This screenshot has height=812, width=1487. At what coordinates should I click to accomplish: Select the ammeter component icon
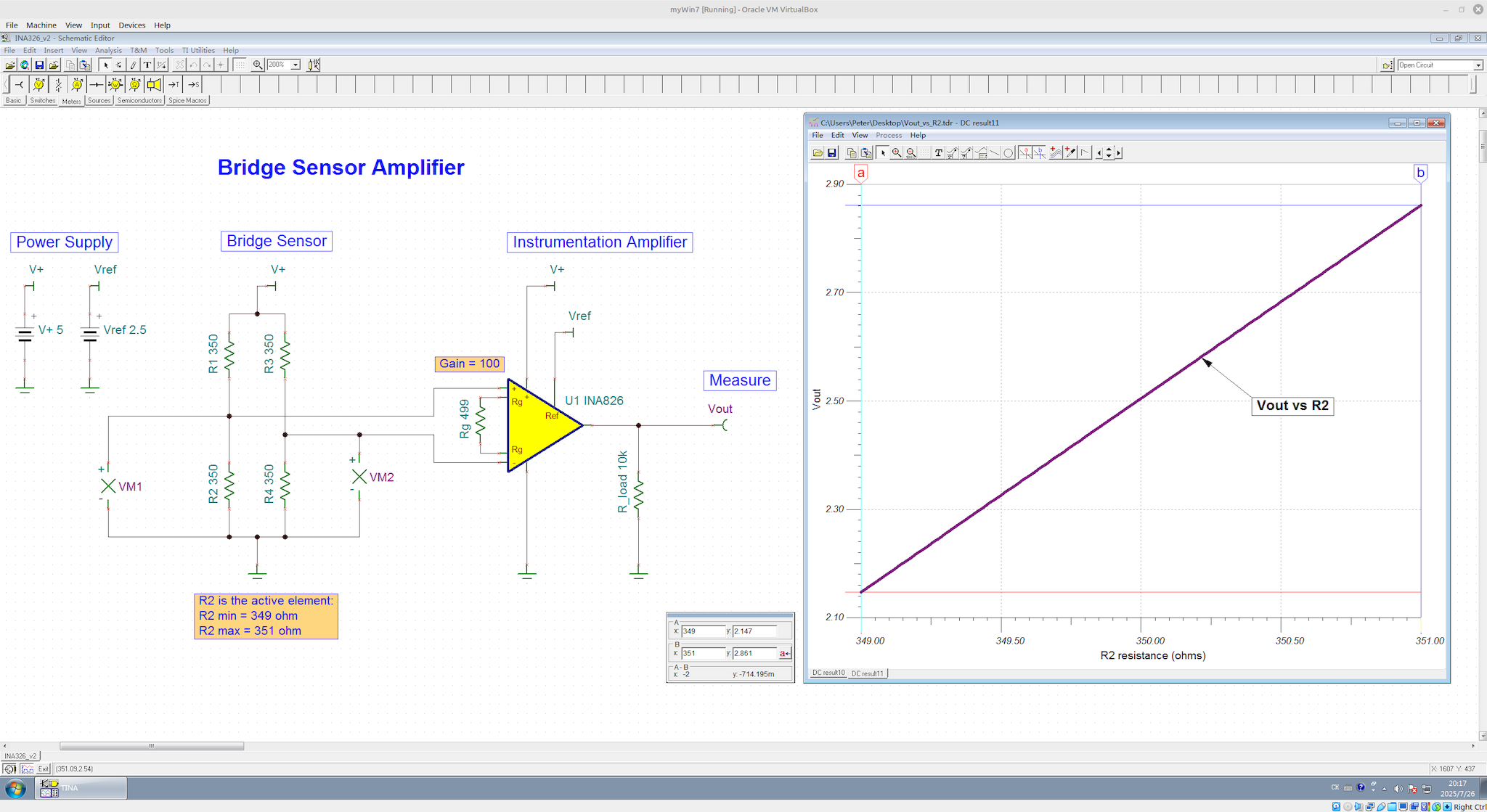(x=77, y=84)
